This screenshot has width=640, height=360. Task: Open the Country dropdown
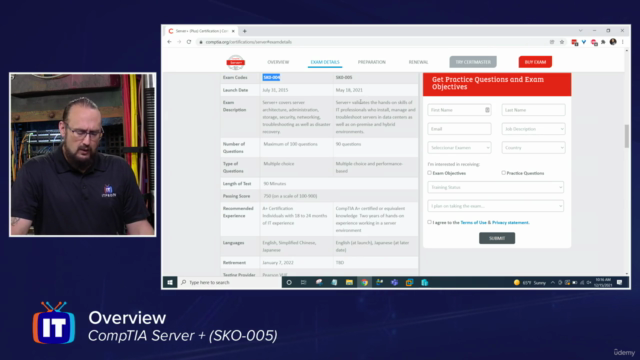pyautogui.click(x=533, y=148)
